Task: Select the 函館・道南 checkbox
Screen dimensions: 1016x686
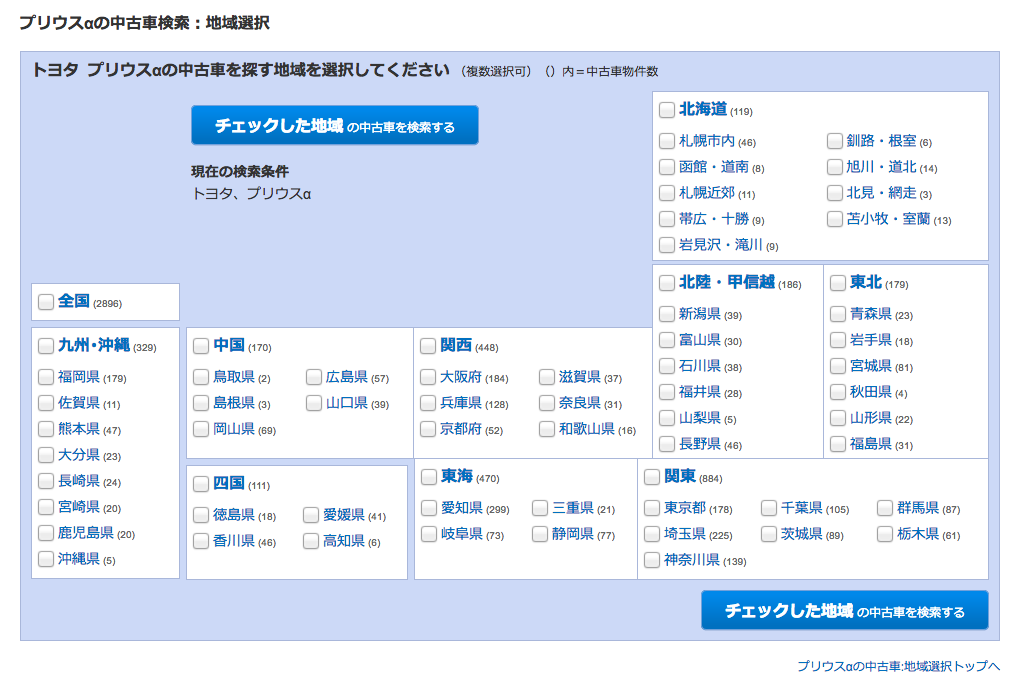Action: pos(667,167)
